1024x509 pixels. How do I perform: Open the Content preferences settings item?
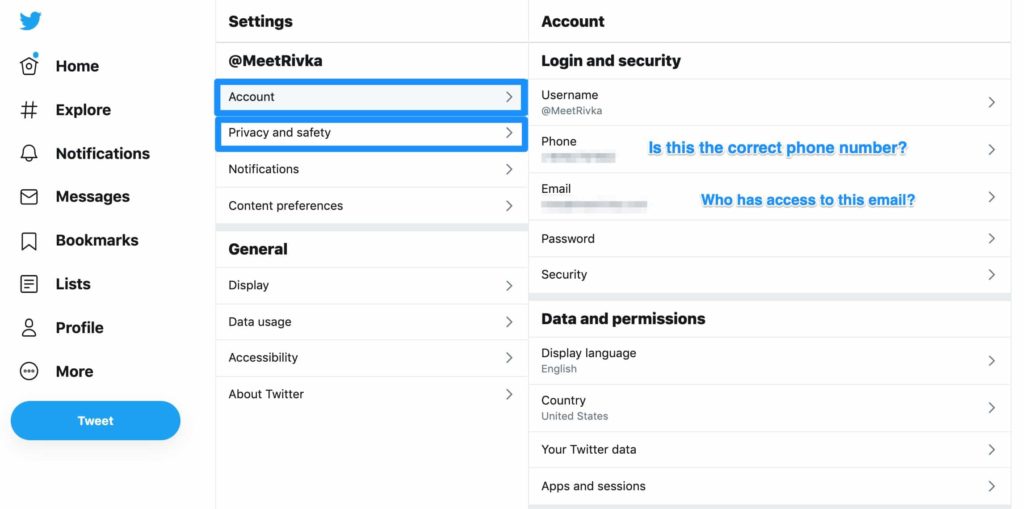pos(370,206)
